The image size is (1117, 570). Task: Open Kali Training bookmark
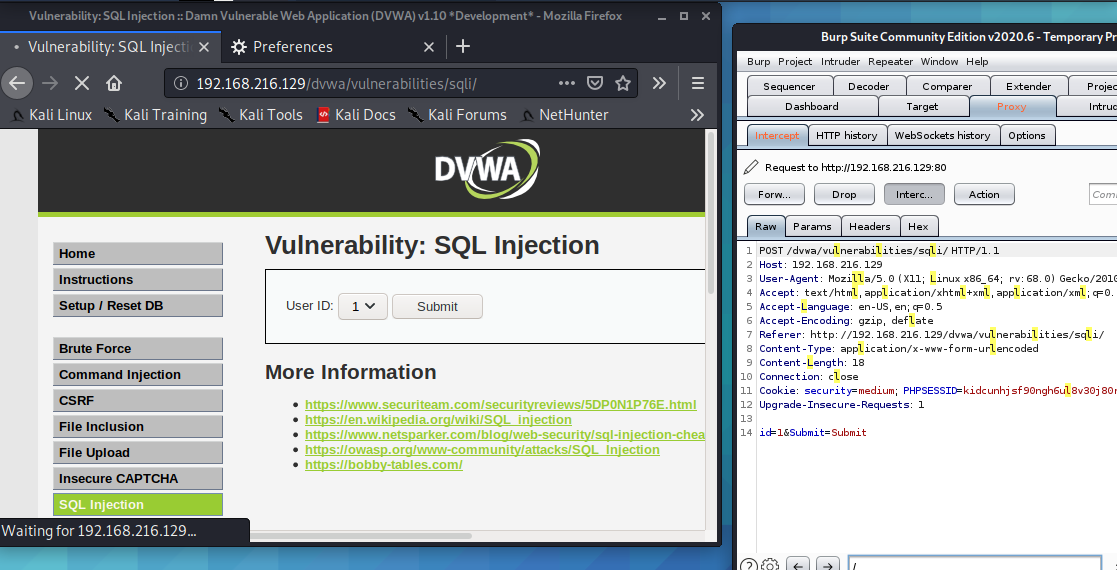155,115
